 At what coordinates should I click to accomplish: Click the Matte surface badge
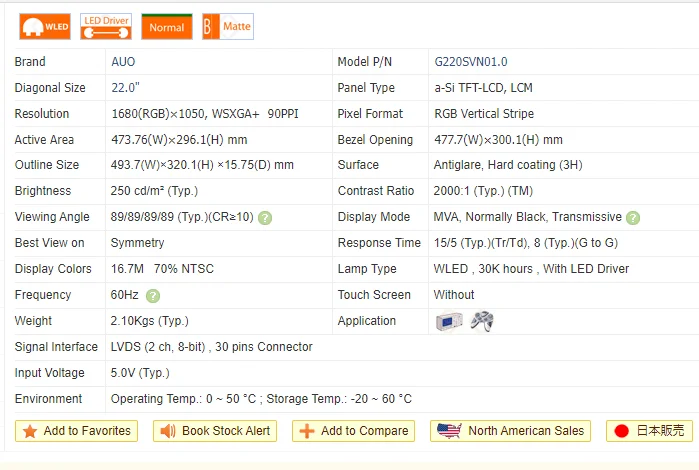[228, 27]
